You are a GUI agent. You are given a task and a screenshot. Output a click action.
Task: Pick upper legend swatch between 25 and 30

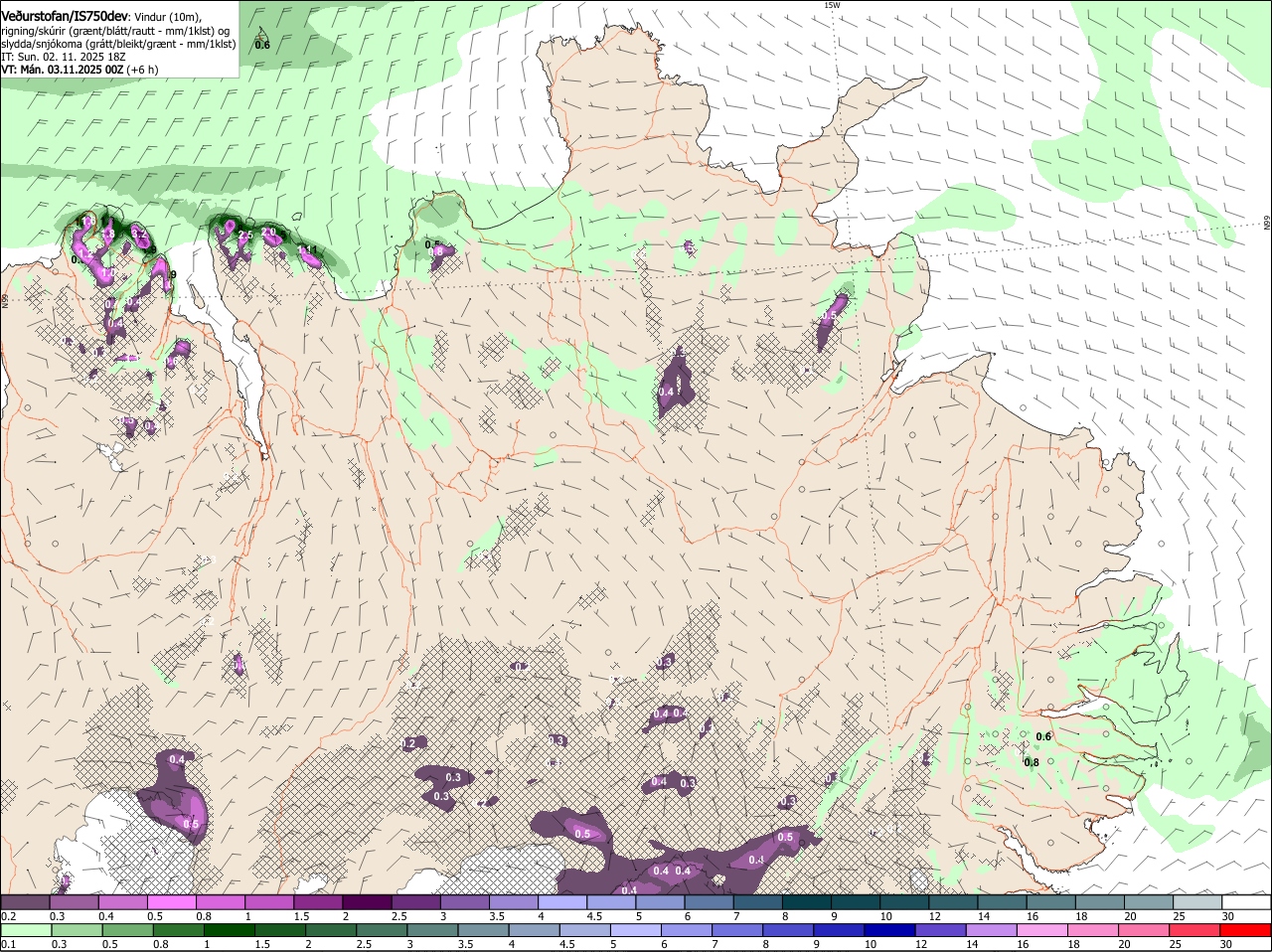[1198, 901]
